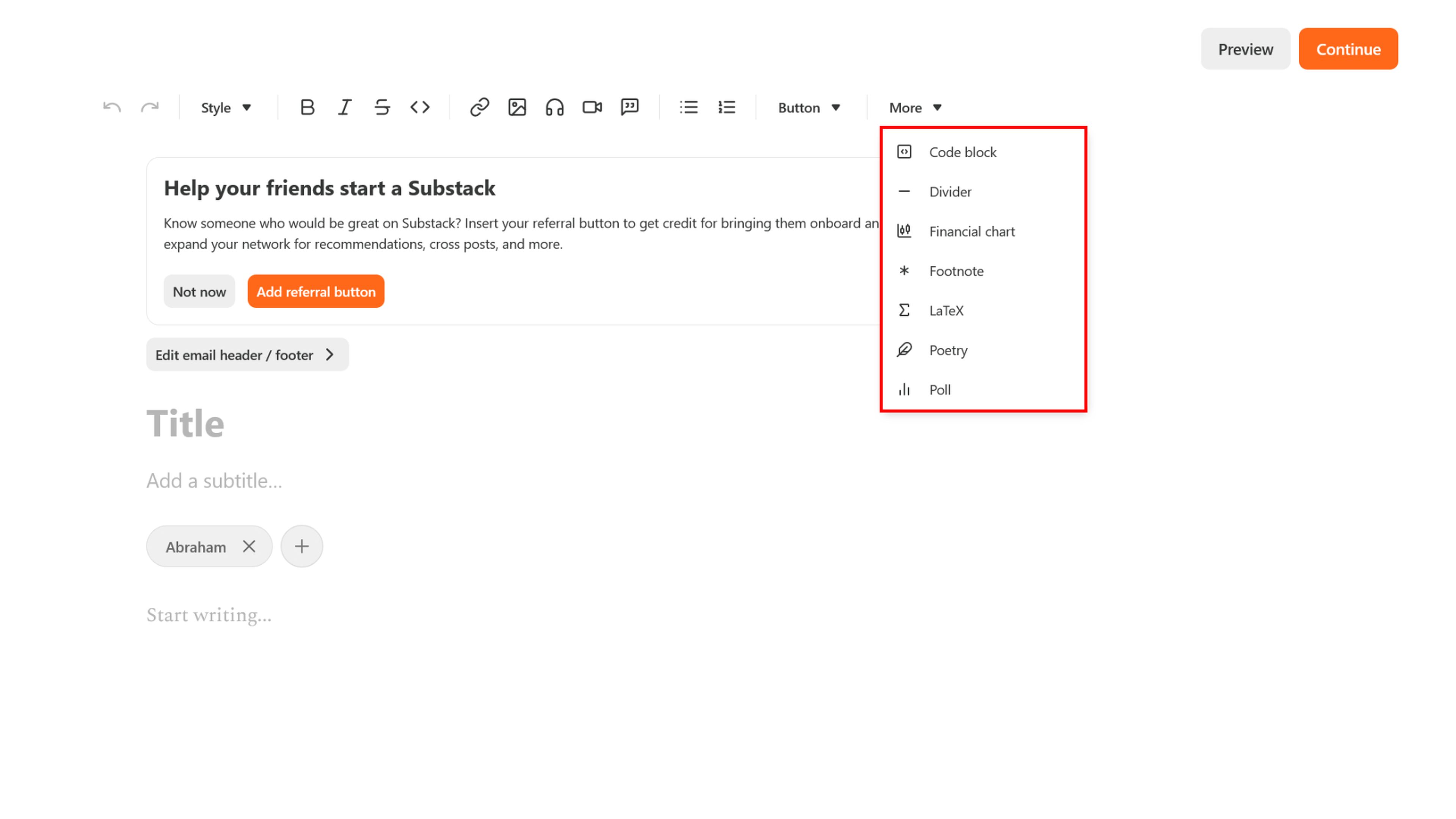Collapse the More dropdown menu
This screenshot has width=1456, height=819.
(915, 107)
